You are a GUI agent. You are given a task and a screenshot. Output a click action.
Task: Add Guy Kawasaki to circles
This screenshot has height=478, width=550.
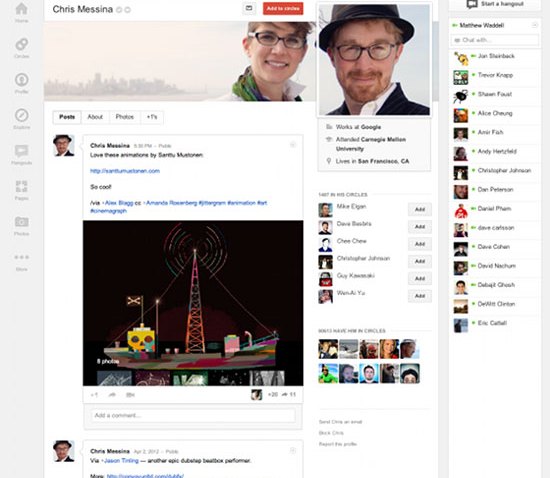[x=420, y=278]
